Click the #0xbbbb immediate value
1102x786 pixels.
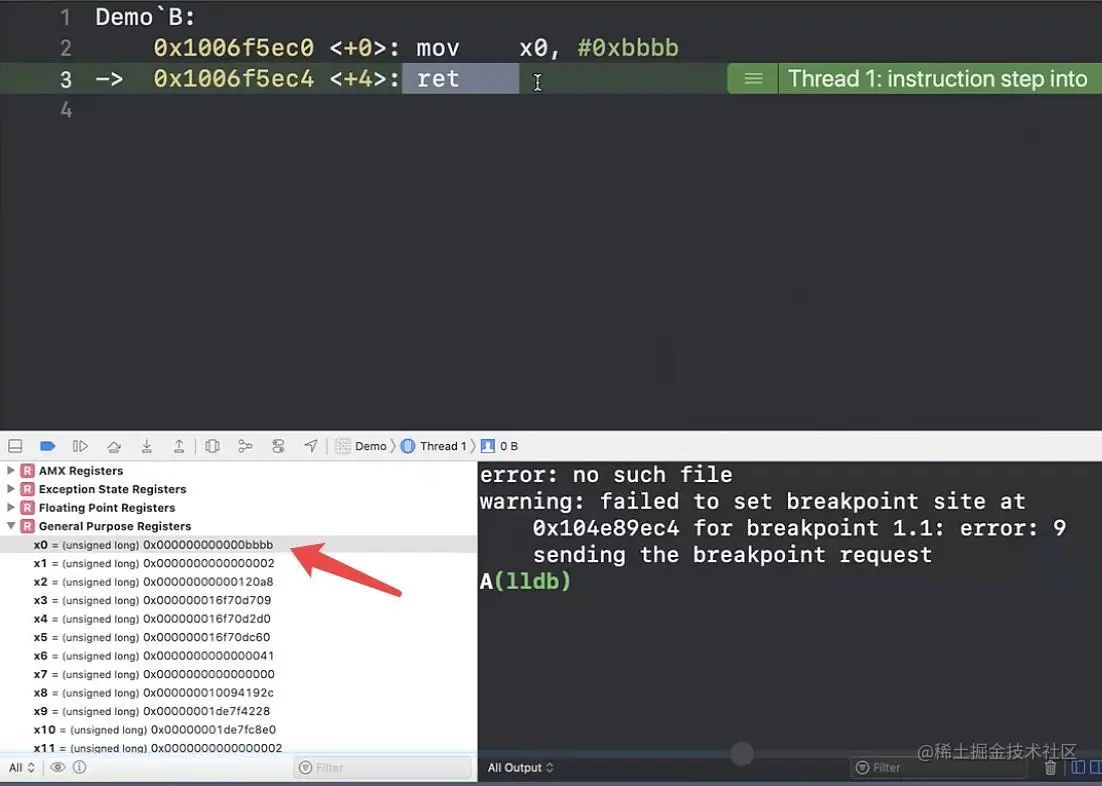[x=628, y=48]
